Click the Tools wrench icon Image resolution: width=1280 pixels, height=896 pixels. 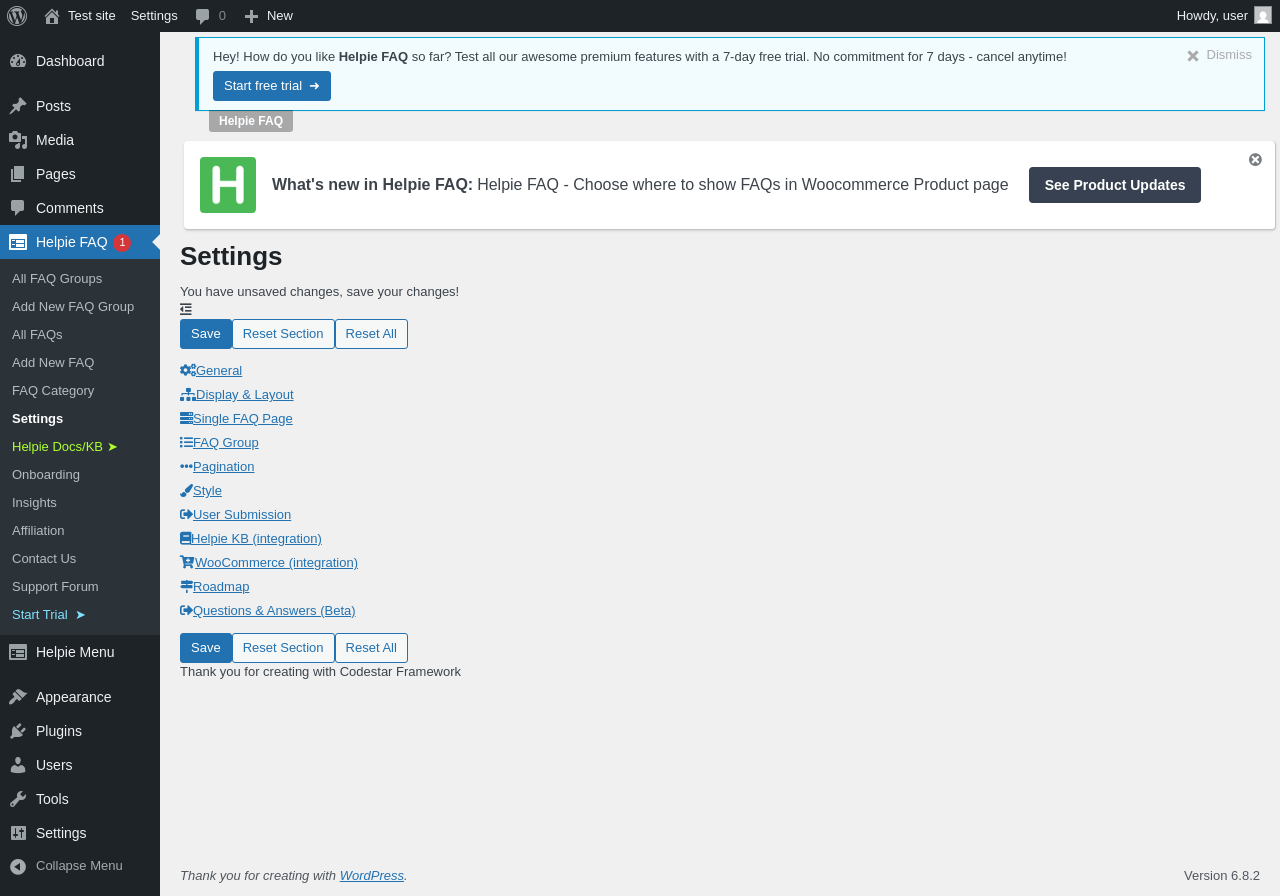click(18, 799)
